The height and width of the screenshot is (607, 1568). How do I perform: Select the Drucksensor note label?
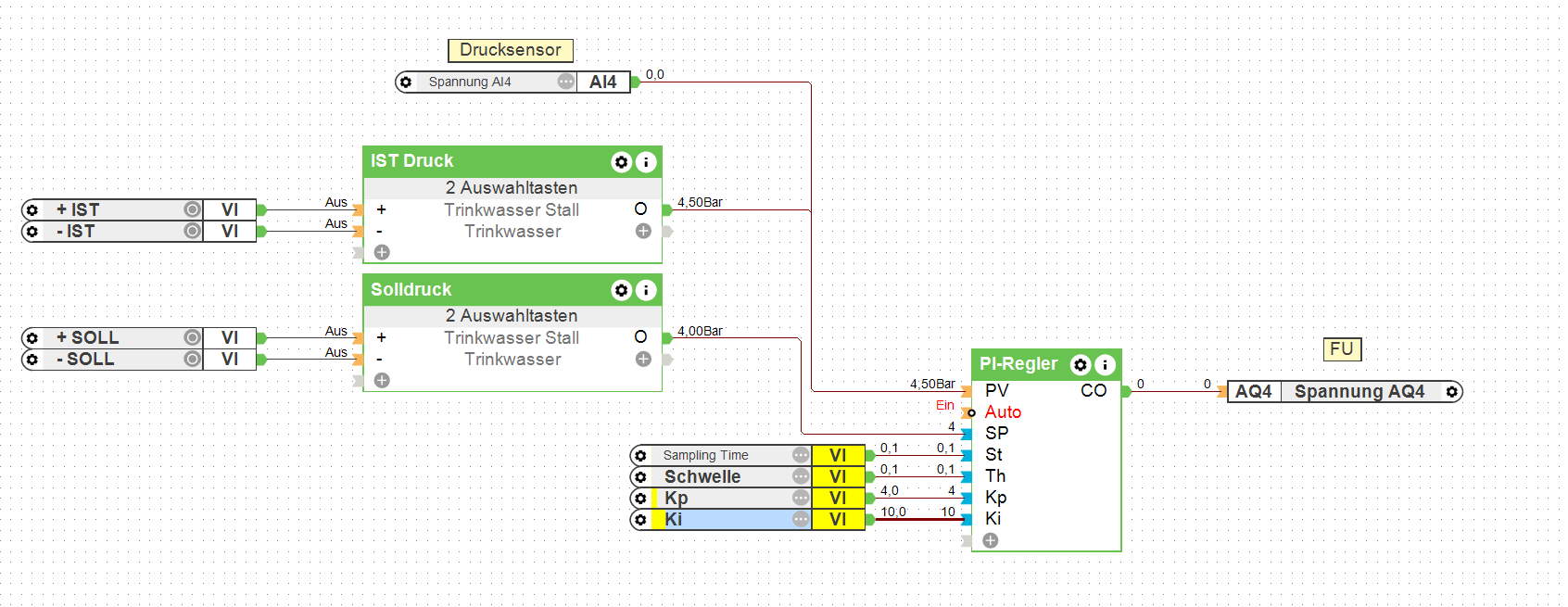pos(511,50)
